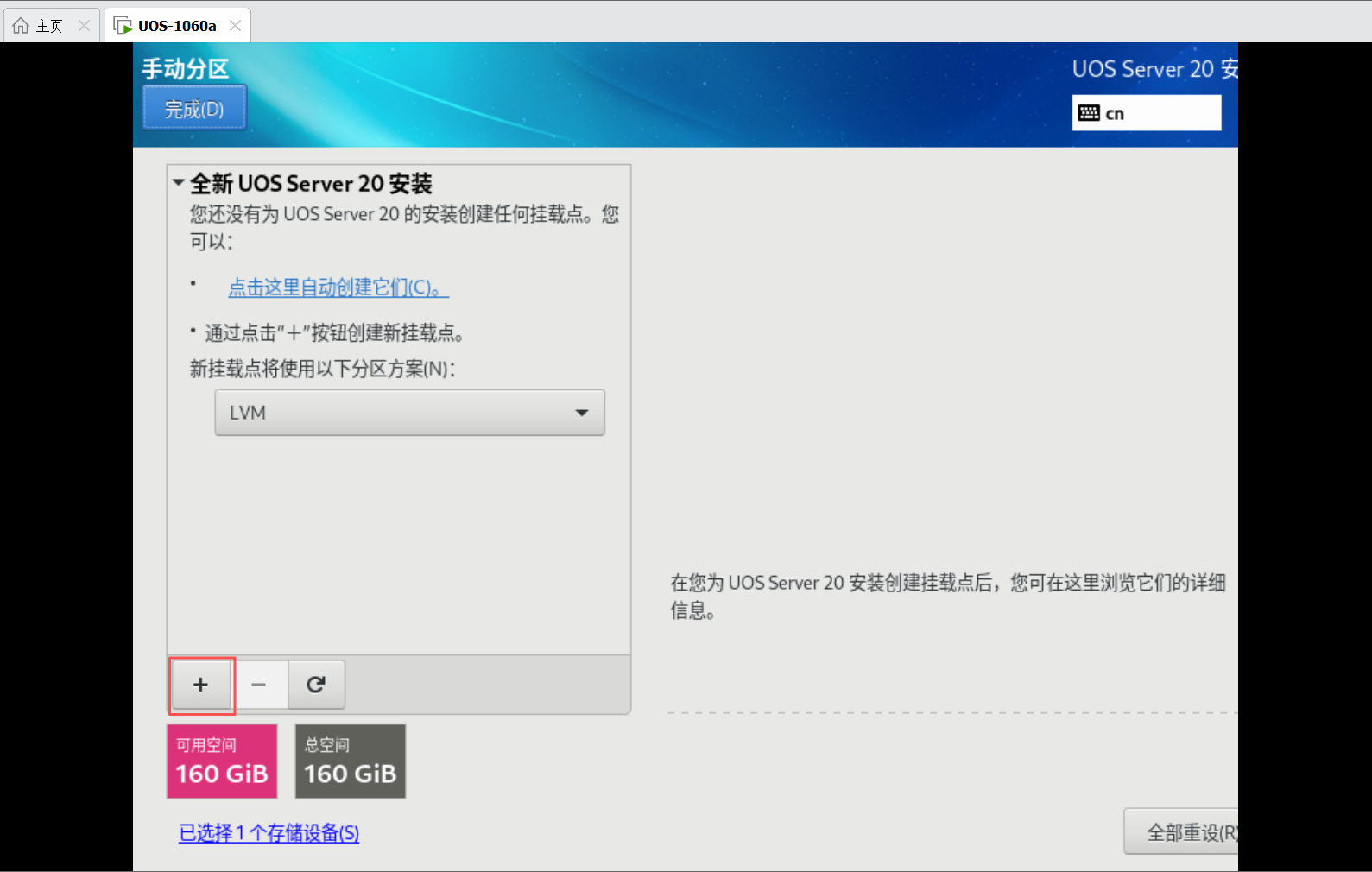Click the 全部重设(R) button
The width and height of the screenshot is (1372, 872).
[1181, 832]
